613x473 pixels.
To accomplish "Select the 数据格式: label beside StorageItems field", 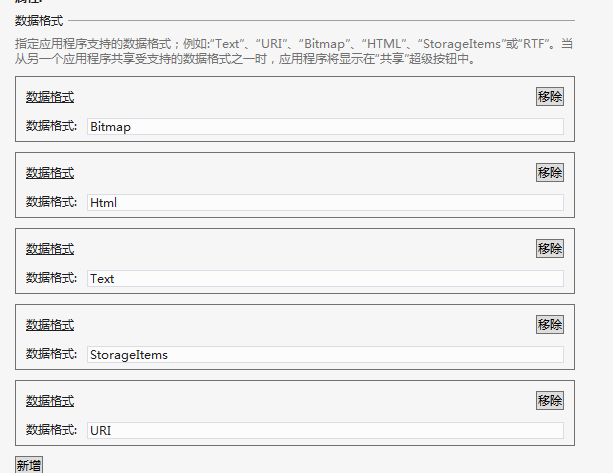I will (52, 354).
